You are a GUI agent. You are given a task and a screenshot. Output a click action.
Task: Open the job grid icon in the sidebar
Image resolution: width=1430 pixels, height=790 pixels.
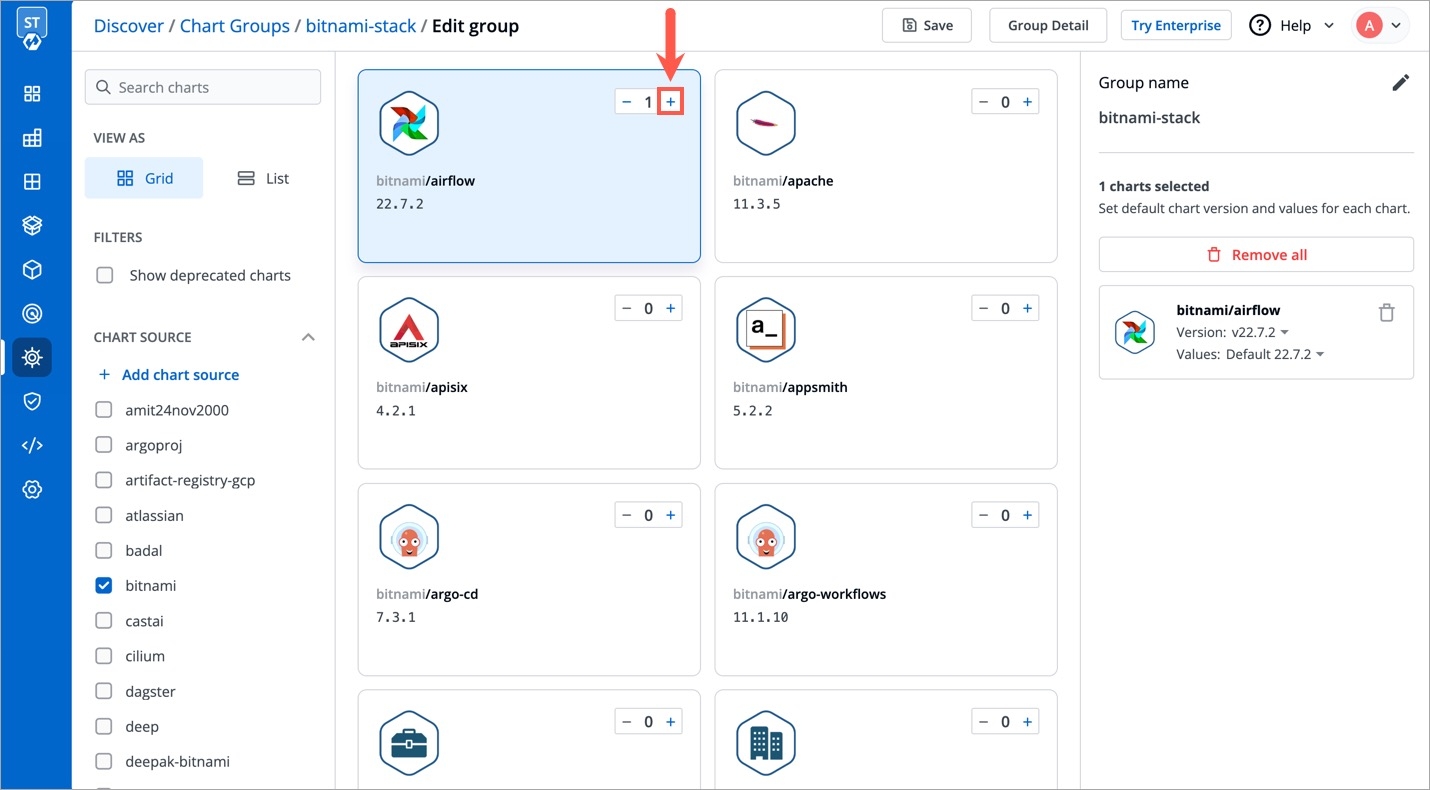pyautogui.click(x=32, y=138)
